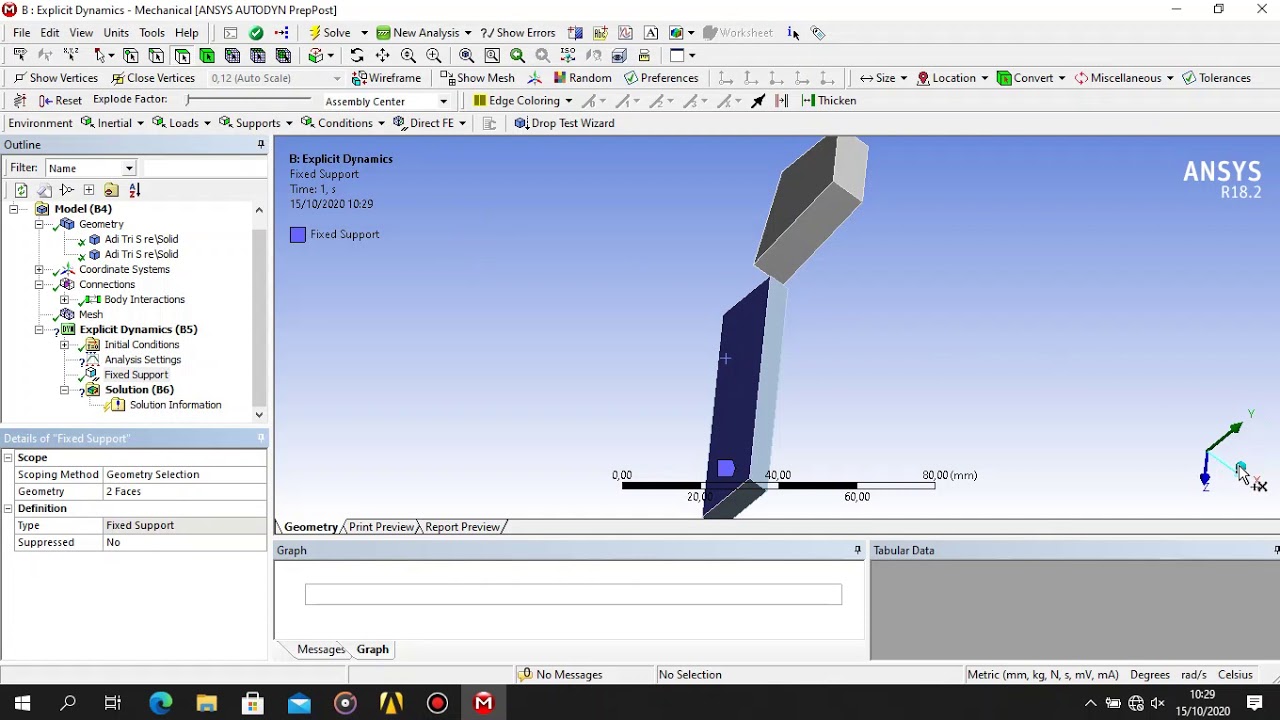
Task: Click the Preferences button
Action: click(661, 78)
